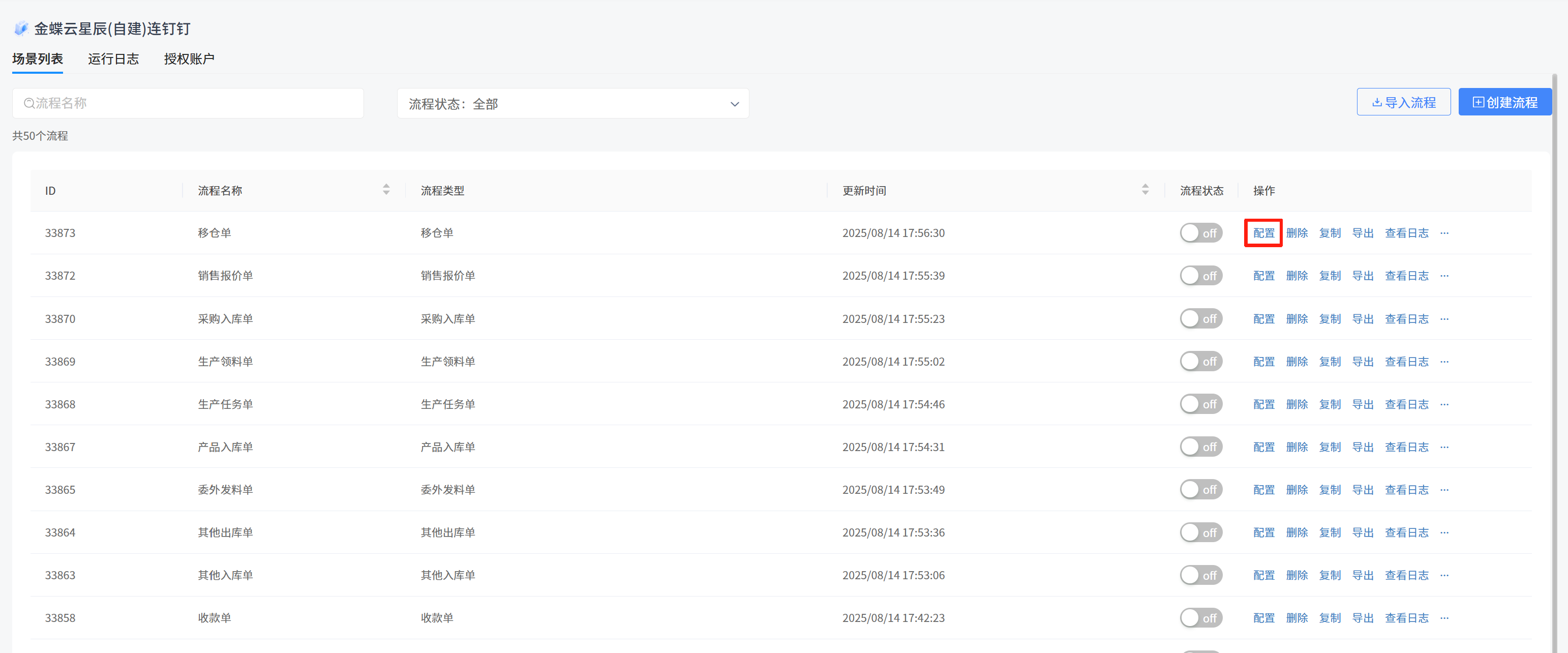
Task: Click 删除 for the 委外发料单 row
Action: pos(1296,490)
